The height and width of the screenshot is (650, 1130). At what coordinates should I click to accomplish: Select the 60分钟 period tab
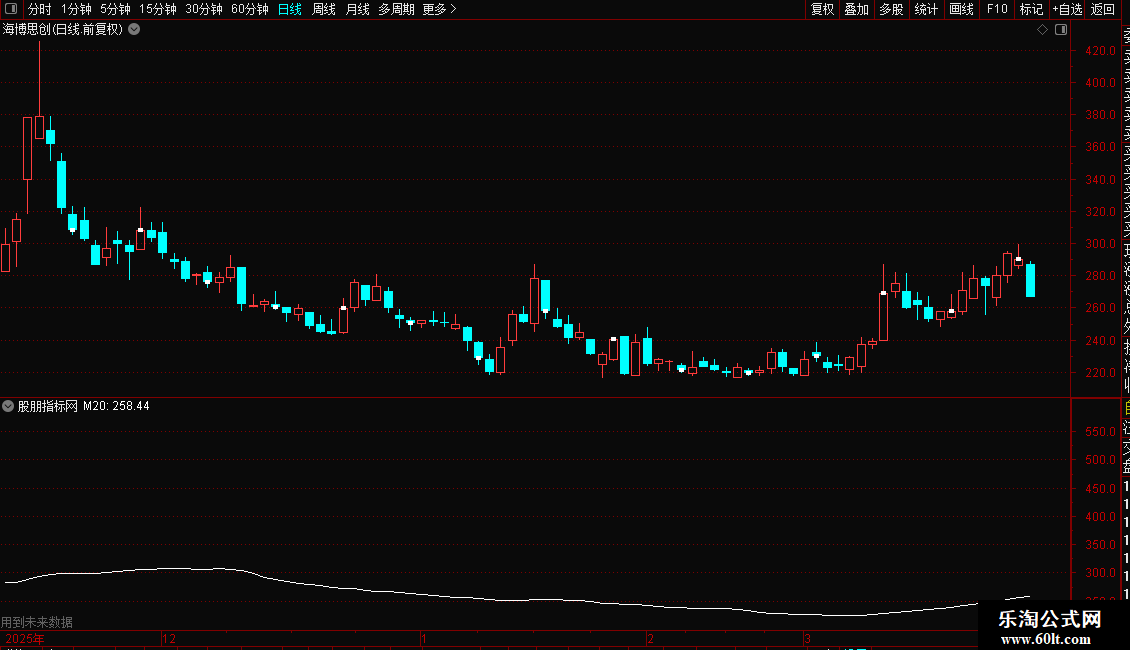(250, 9)
